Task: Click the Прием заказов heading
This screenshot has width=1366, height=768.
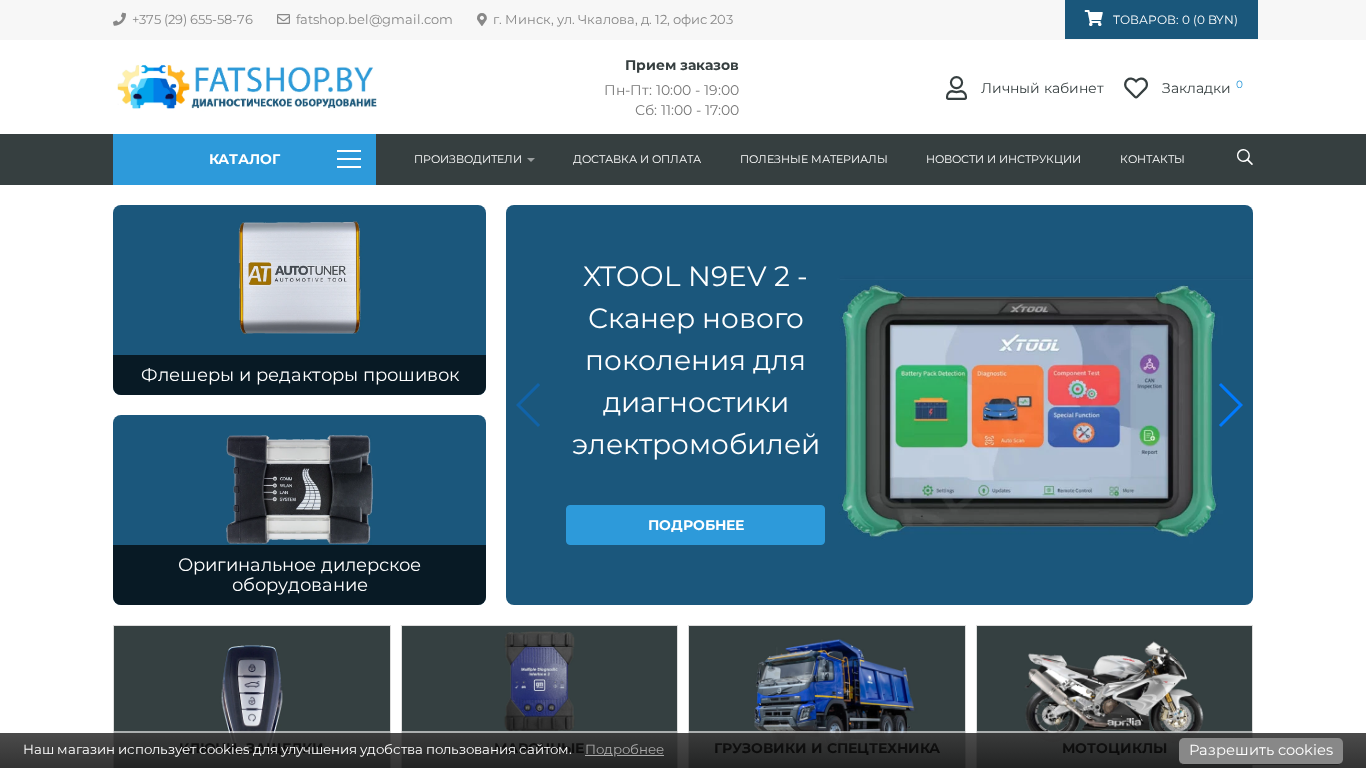Action: coord(682,65)
